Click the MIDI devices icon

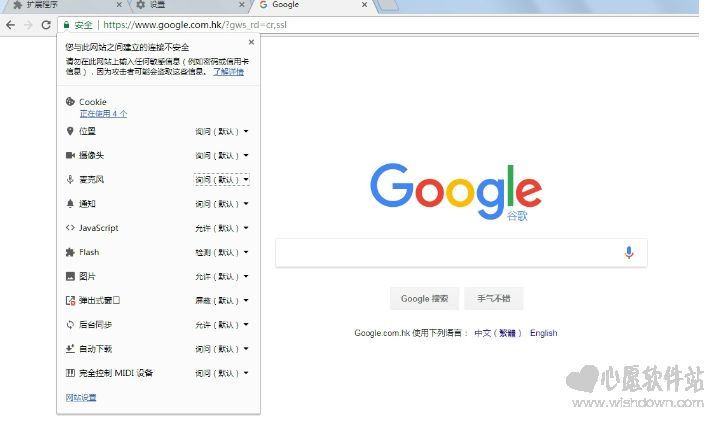70,373
